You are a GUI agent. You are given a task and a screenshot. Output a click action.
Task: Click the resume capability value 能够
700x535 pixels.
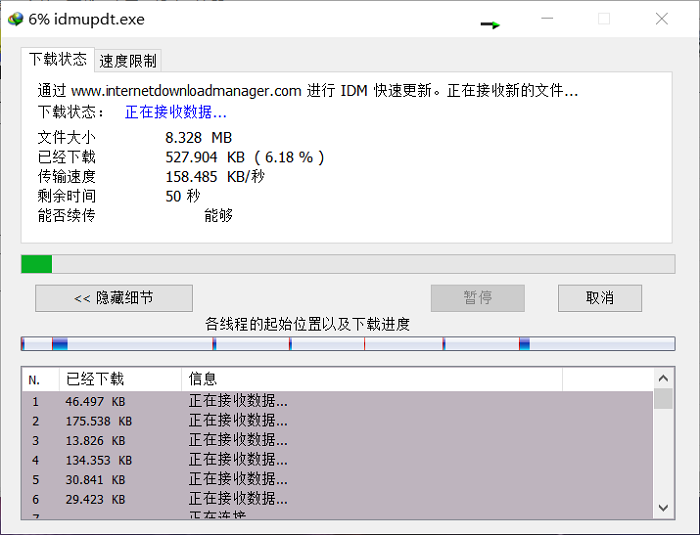(218, 215)
